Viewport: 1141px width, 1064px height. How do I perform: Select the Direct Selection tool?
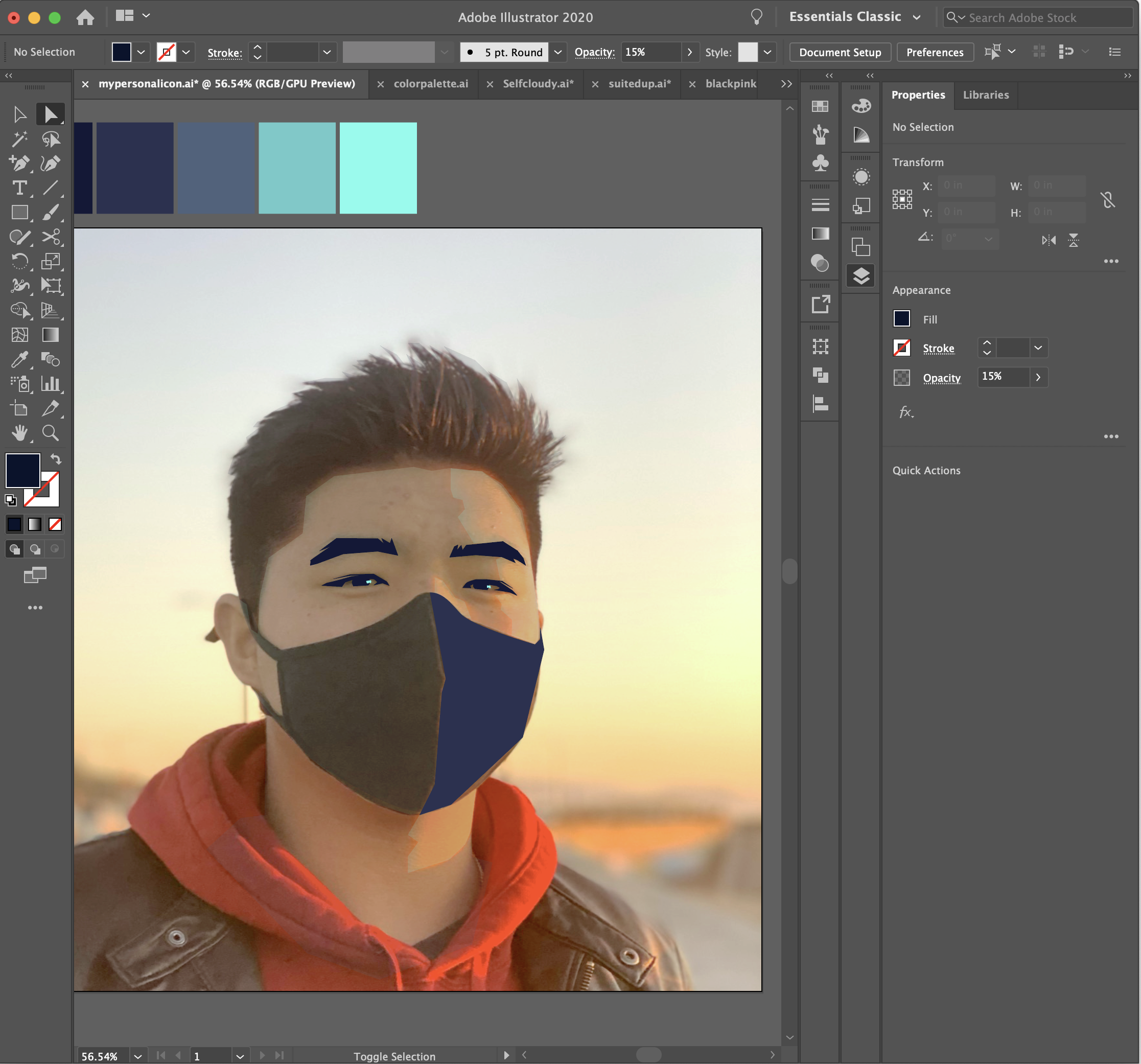tap(51, 114)
